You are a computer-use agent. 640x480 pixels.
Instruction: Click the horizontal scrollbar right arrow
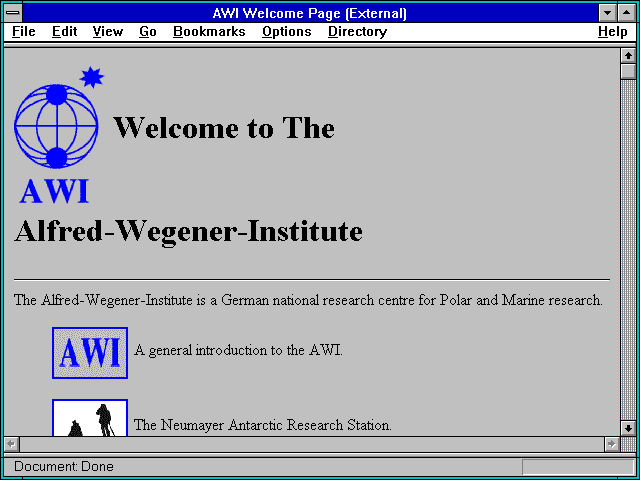point(612,444)
